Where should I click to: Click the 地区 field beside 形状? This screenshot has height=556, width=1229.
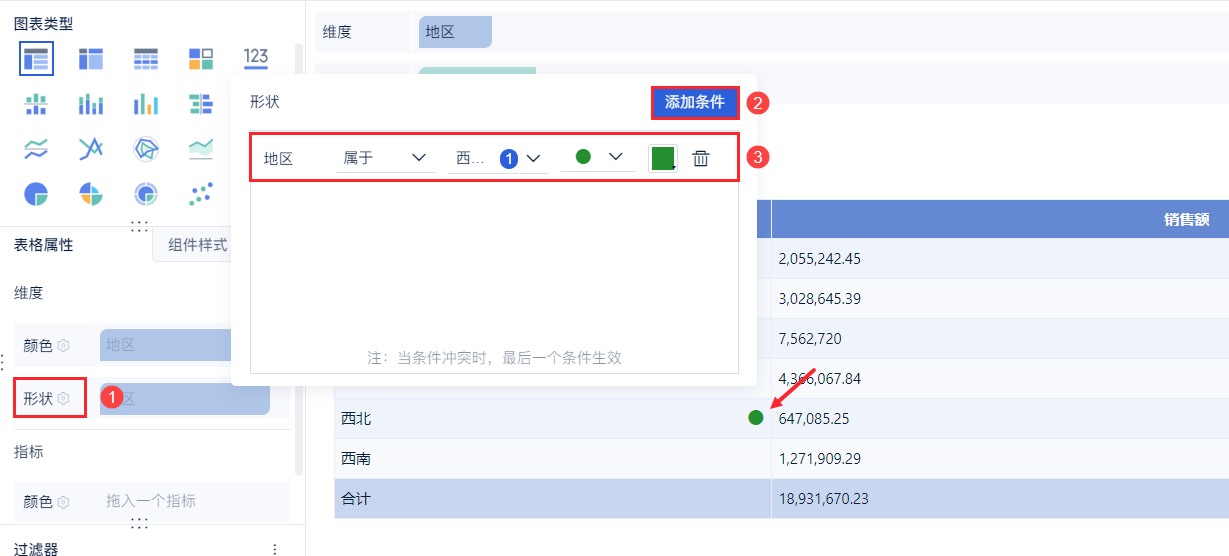click(185, 399)
